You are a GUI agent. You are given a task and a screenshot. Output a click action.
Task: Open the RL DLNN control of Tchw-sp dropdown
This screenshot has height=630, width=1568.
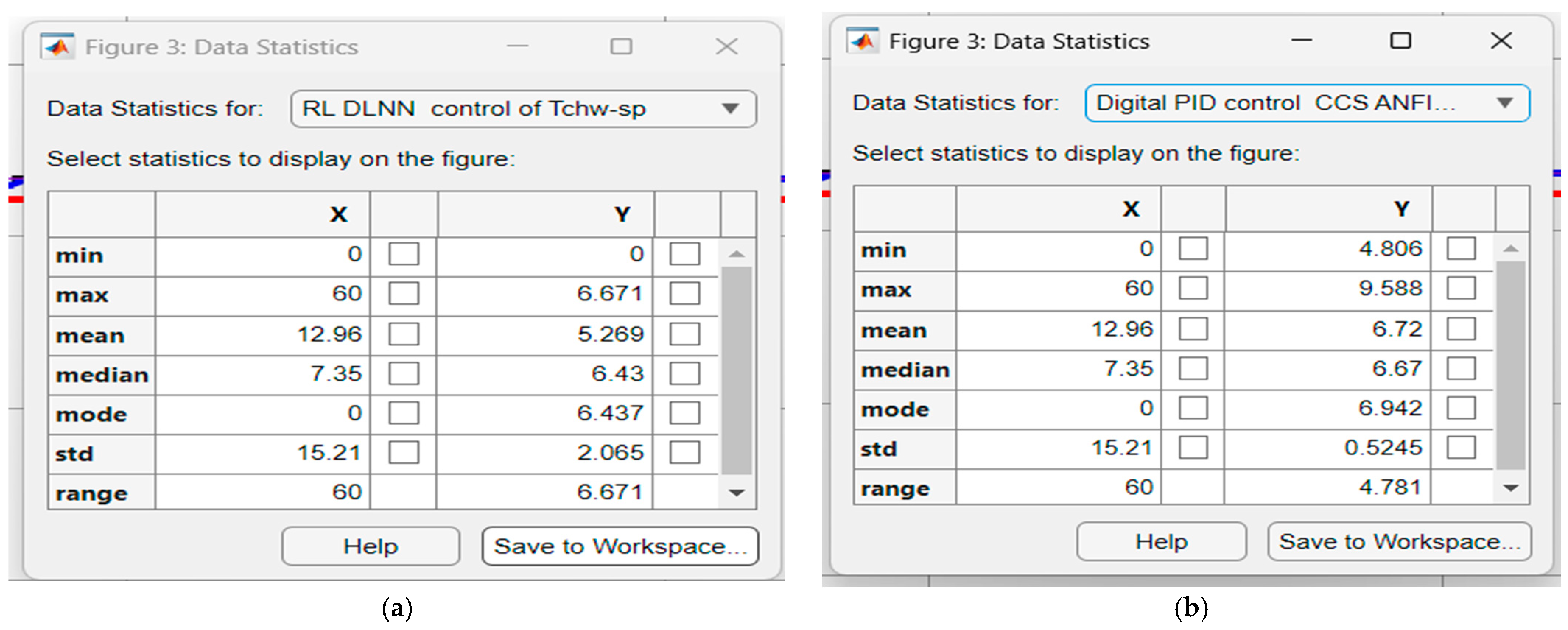pyautogui.click(x=523, y=109)
